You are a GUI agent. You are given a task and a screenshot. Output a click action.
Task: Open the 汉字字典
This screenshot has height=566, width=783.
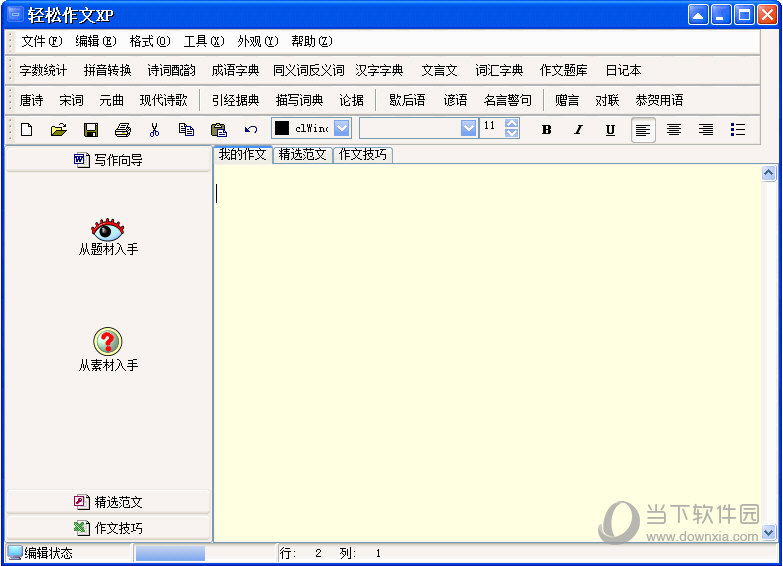click(x=379, y=70)
